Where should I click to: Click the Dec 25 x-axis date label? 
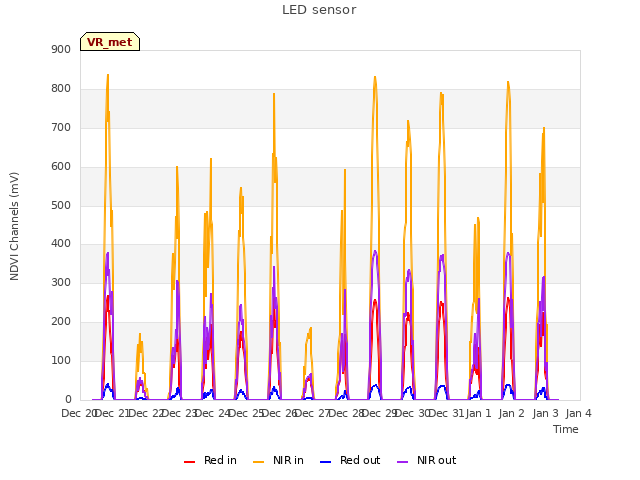245,413
